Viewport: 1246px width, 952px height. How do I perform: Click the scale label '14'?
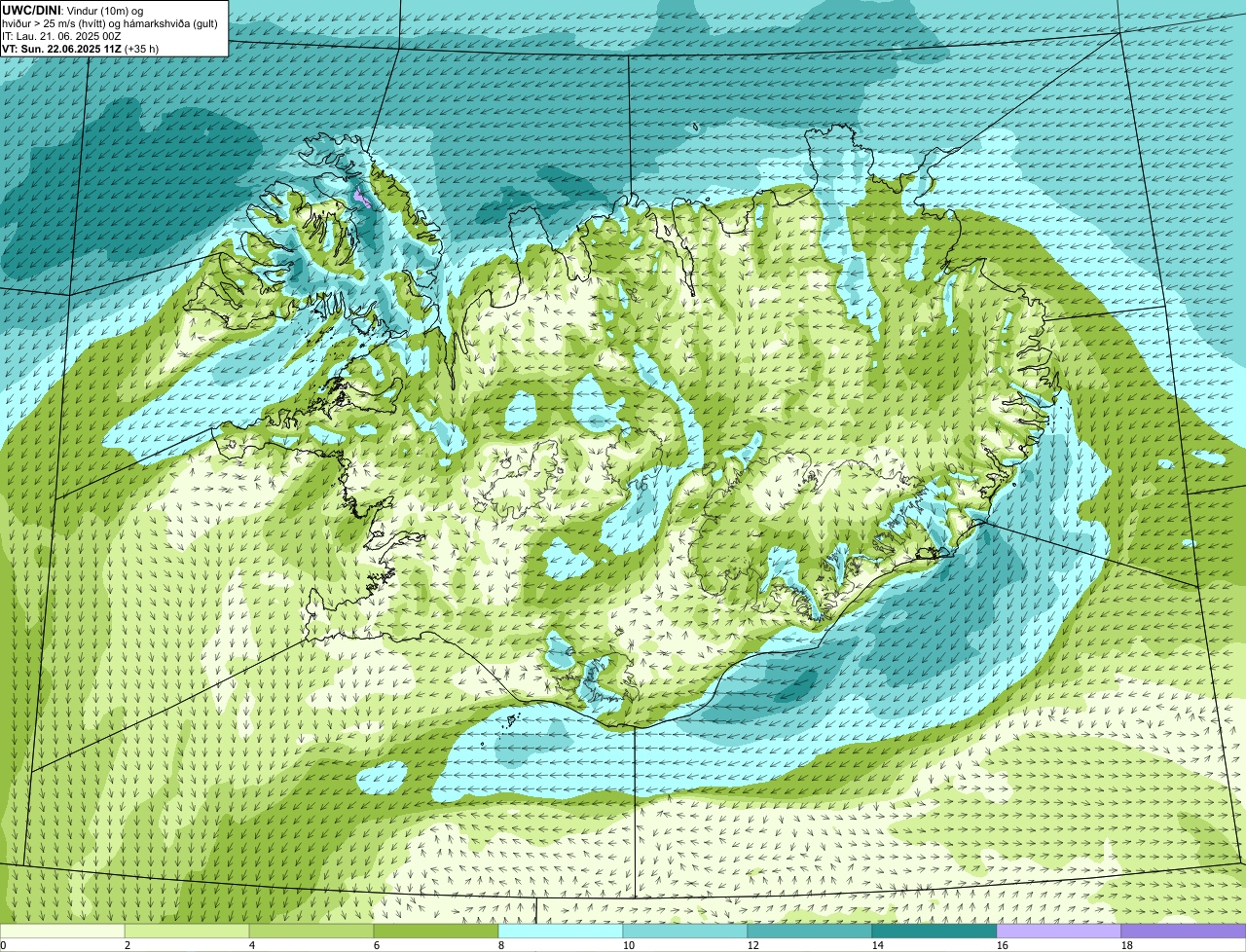coord(878,945)
